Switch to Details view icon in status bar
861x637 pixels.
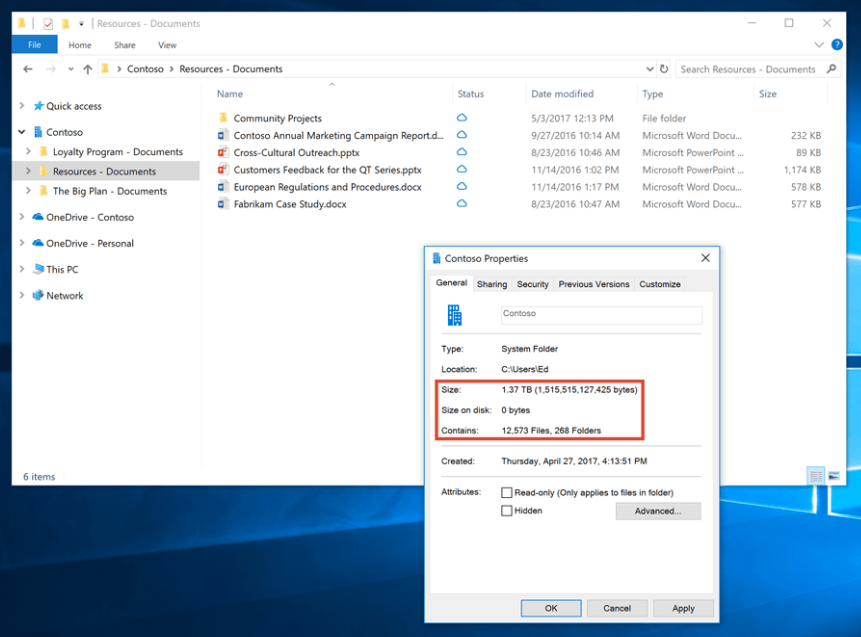[x=817, y=476]
